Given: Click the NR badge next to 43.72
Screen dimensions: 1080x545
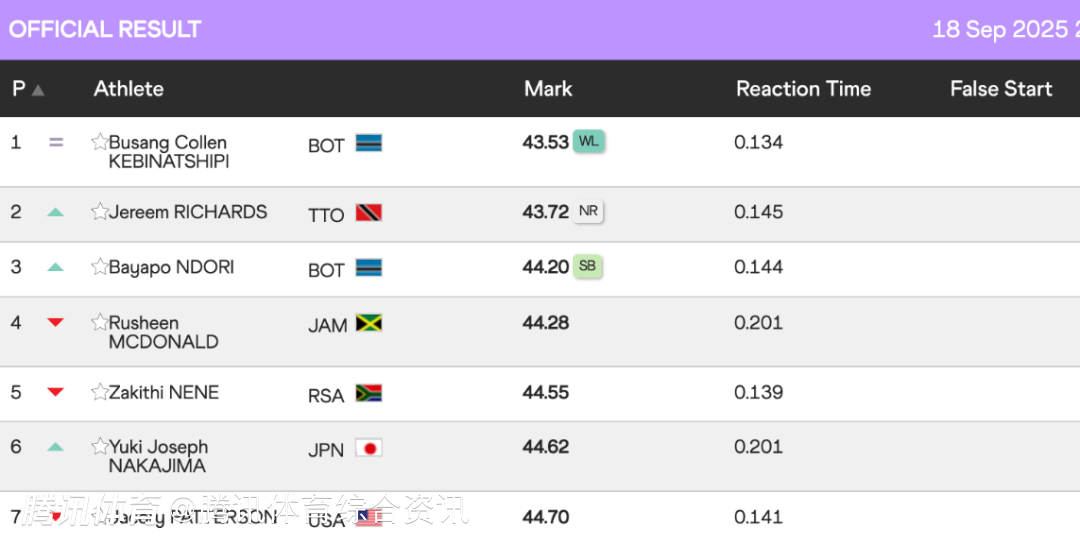Looking at the screenshot, I should tap(588, 211).
